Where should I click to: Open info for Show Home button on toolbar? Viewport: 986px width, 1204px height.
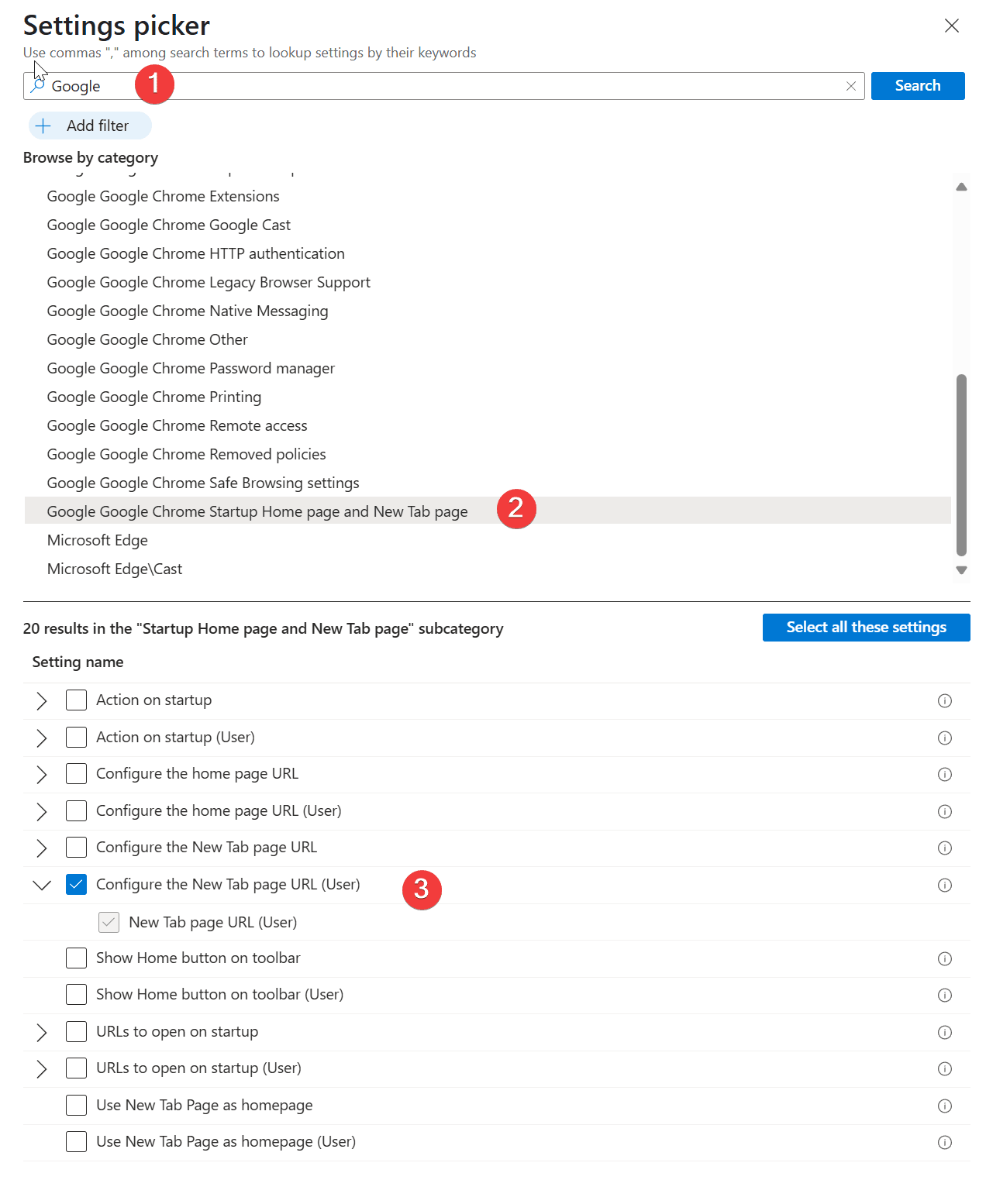945,958
